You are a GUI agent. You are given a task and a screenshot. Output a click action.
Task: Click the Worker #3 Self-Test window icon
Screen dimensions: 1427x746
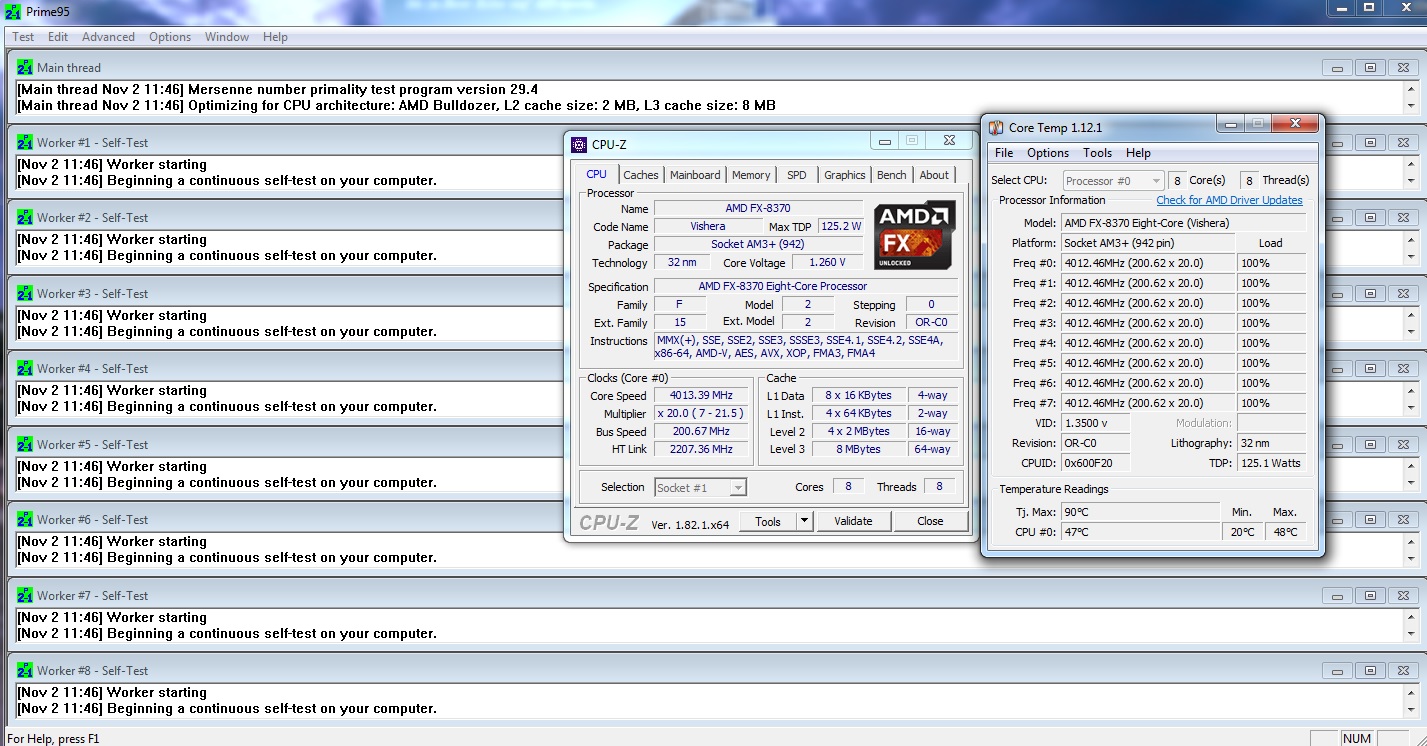pos(25,294)
